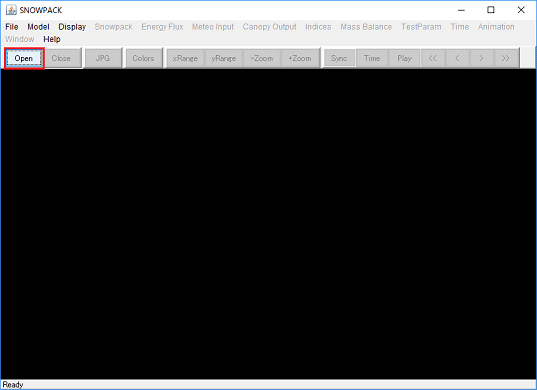This screenshot has width=537, height=390.
Task: Jump back with the << button
Action: (433, 58)
